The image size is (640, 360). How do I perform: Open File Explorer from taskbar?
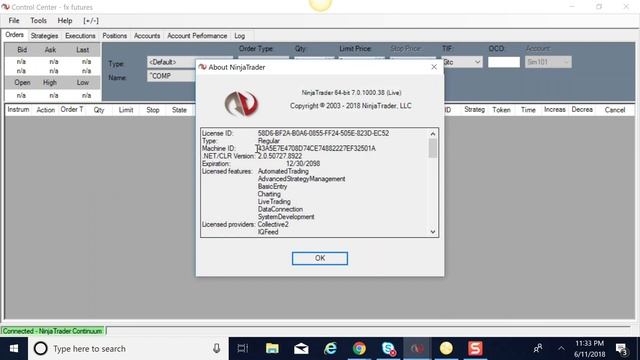pos(272,349)
